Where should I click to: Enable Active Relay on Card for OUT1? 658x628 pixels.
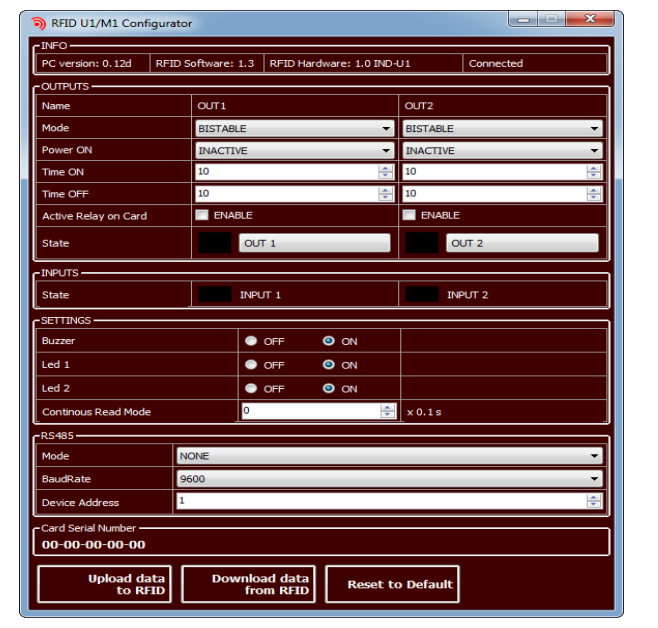coord(202,215)
